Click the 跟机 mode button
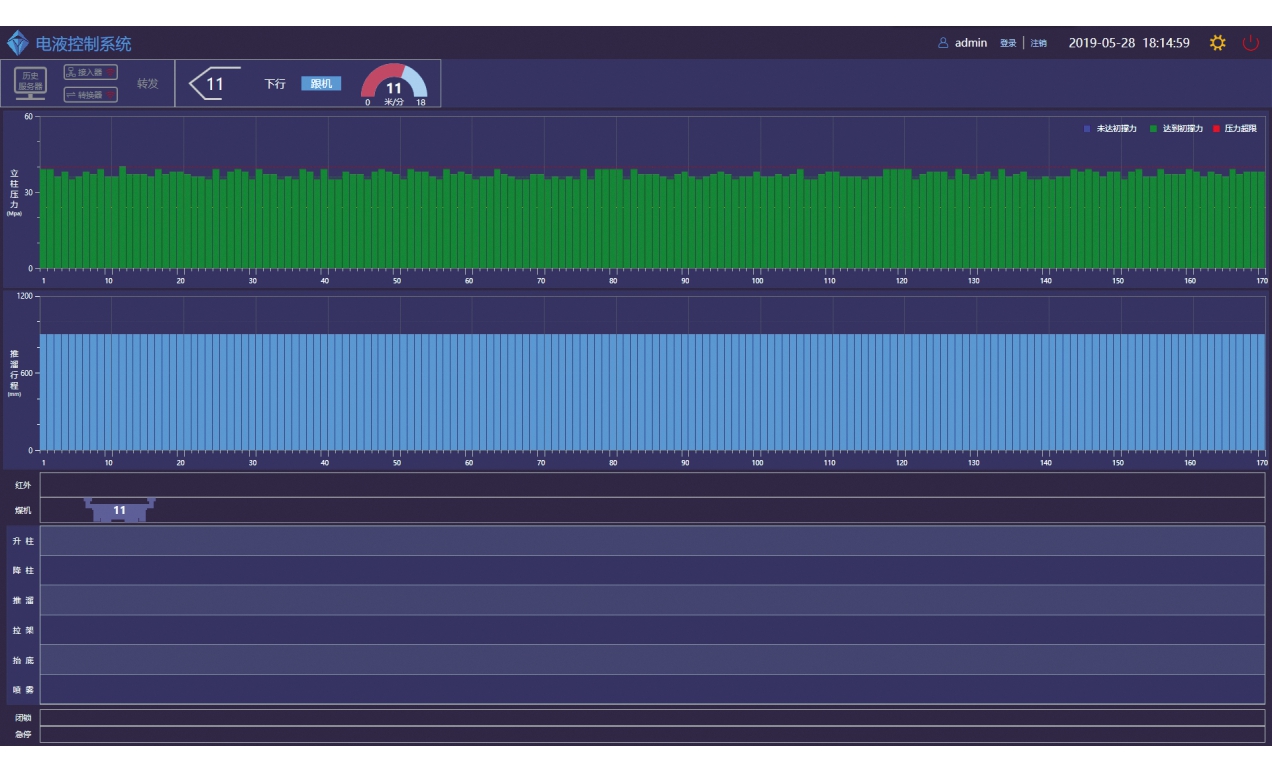Image resolution: width=1272 pixels, height=773 pixels. click(321, 83)
